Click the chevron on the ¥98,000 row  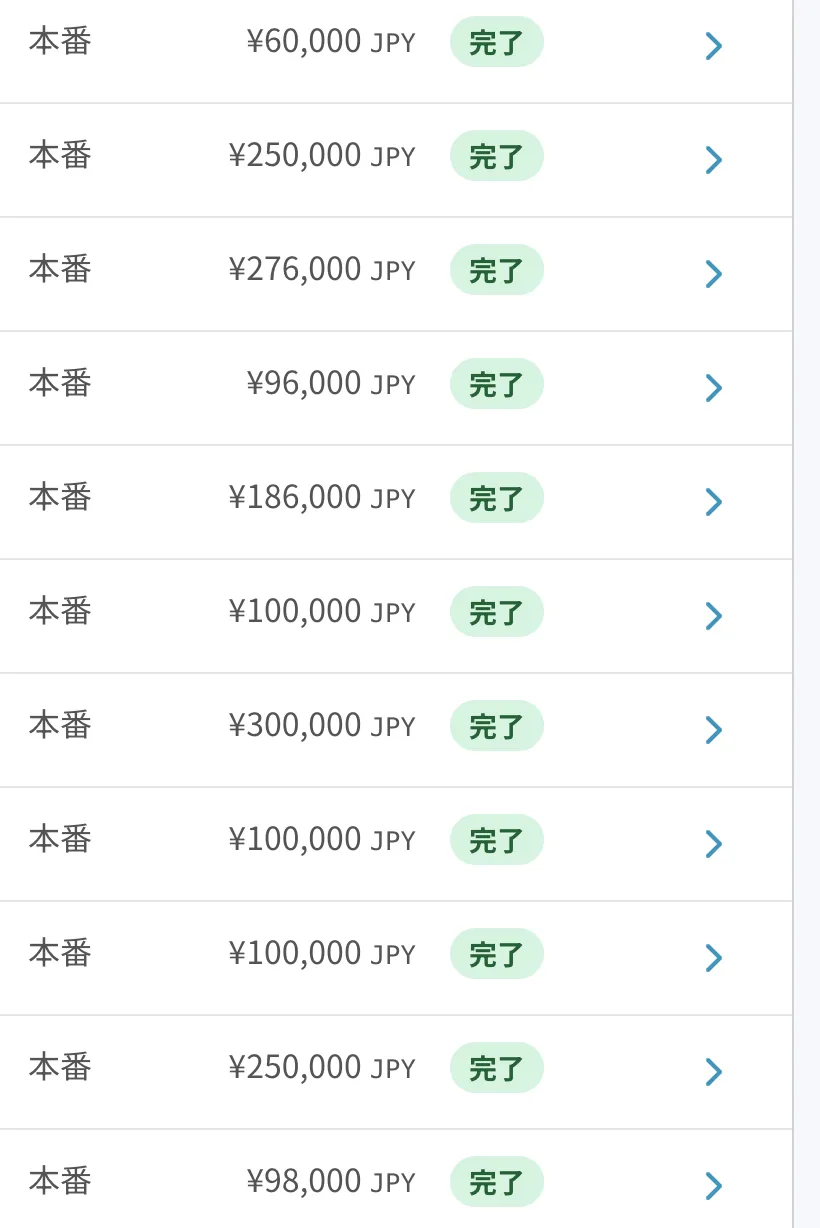713,1185
